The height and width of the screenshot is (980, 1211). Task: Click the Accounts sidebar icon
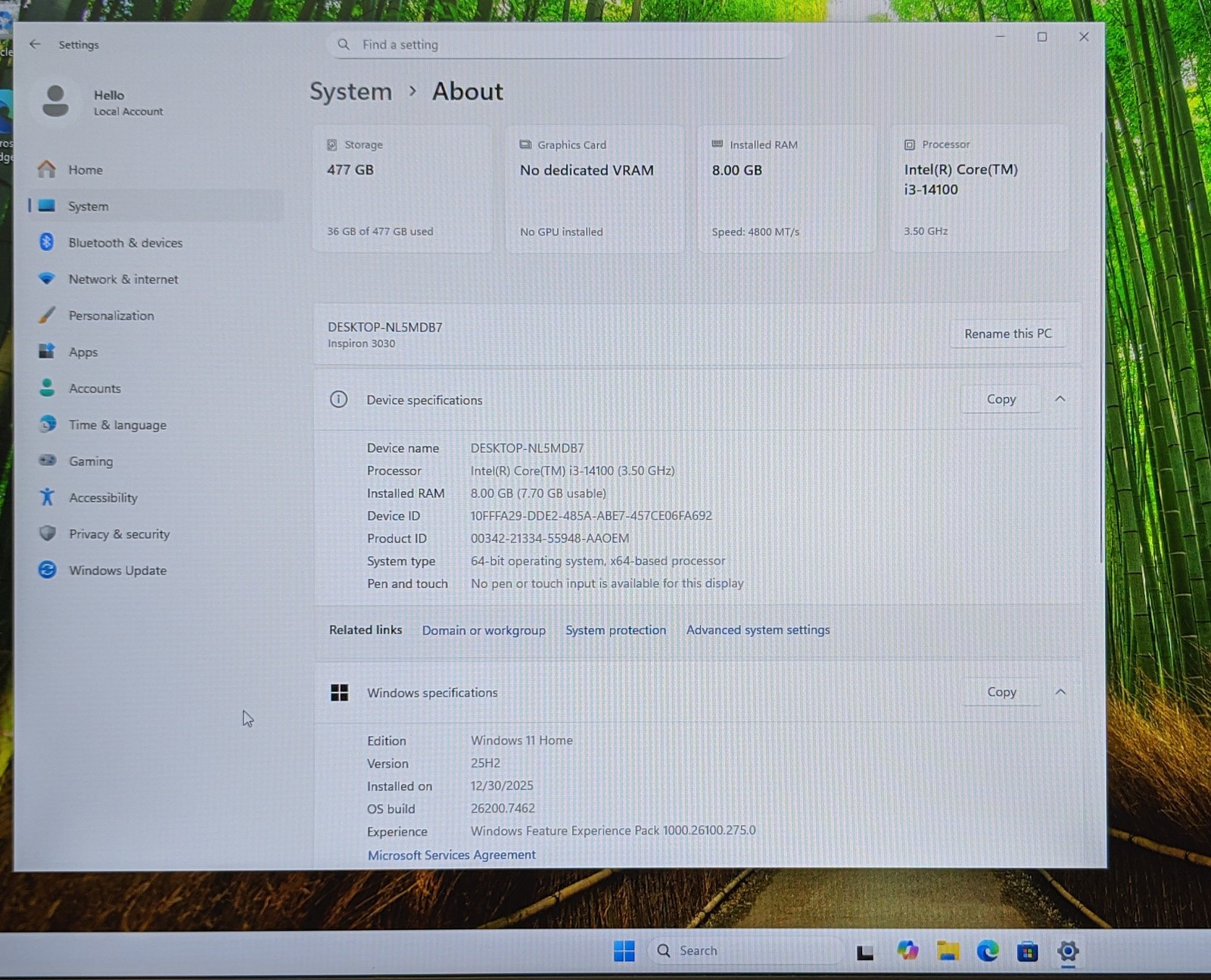tap(46, 388)
